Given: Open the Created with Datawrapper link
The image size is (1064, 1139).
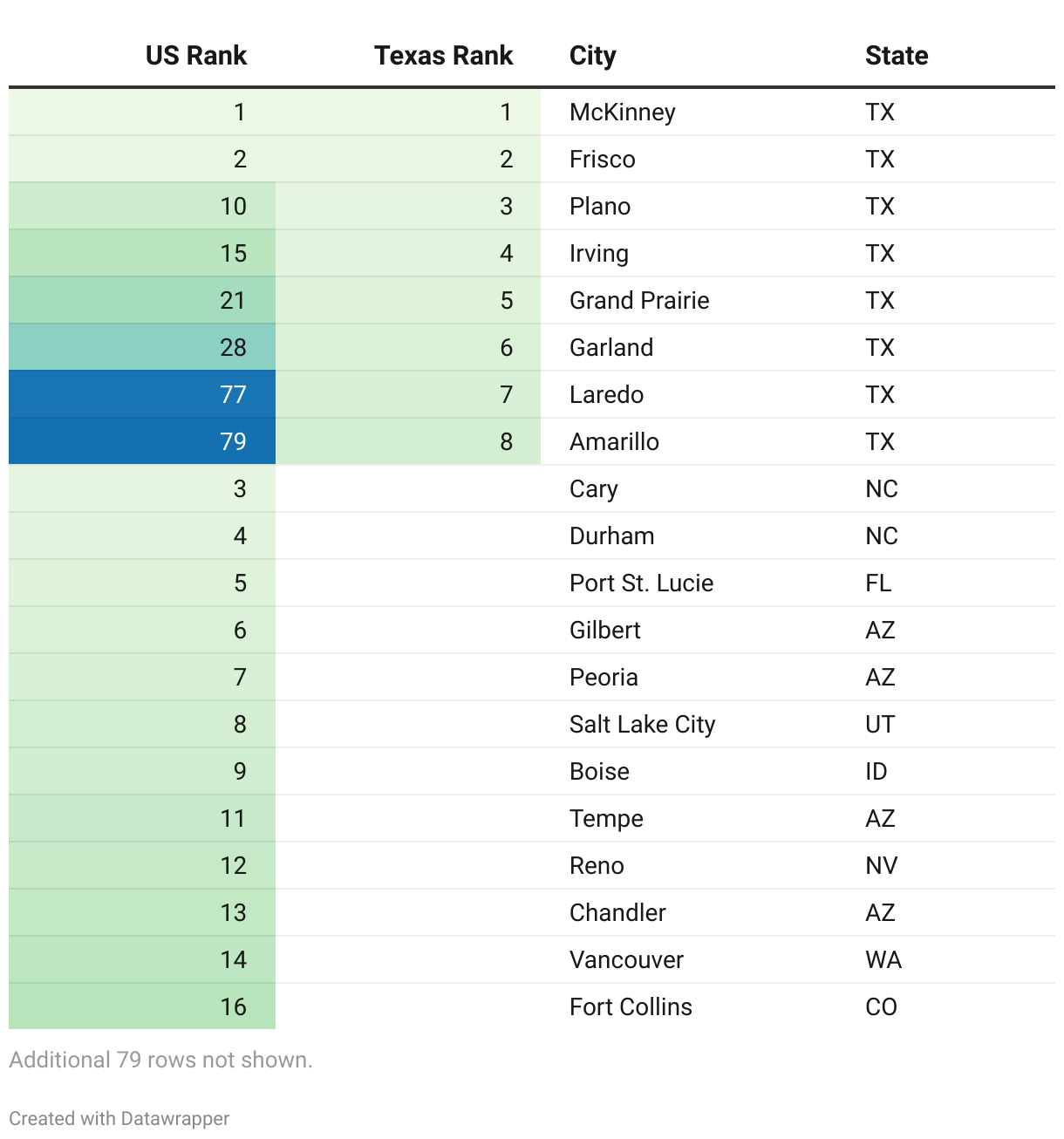Looking at the screenshot, I should coord(119,1118).
